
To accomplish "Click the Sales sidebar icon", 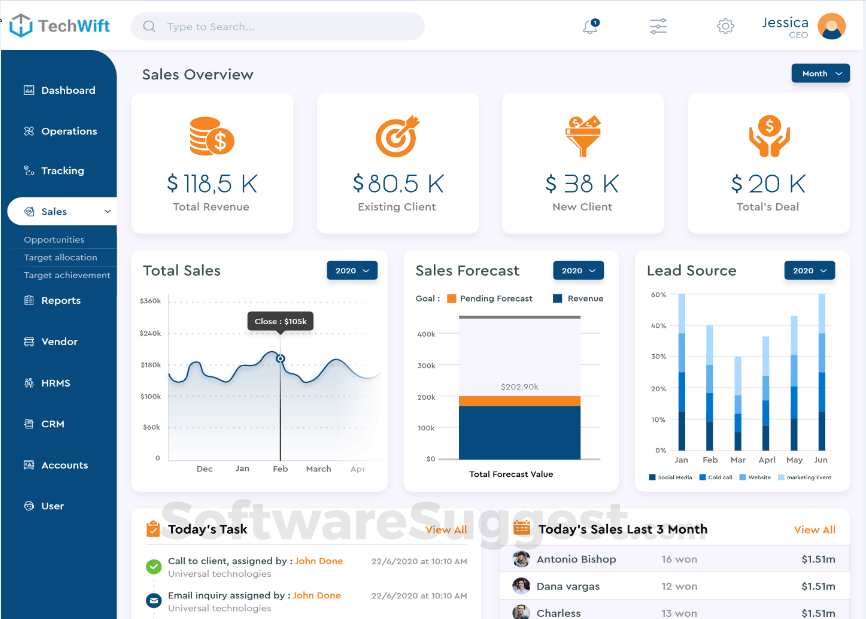I will (29, 211).
